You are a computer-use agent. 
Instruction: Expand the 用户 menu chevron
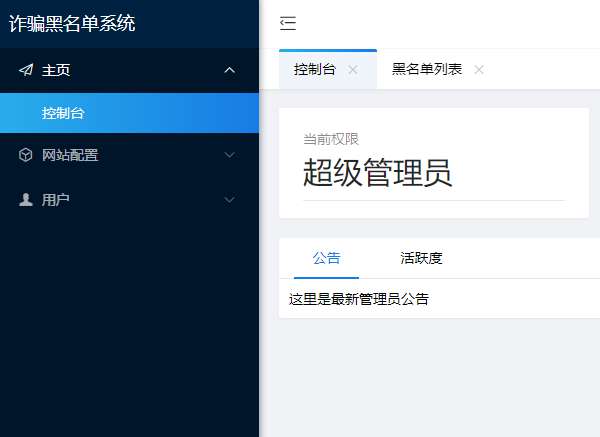(x=229, y=199)
